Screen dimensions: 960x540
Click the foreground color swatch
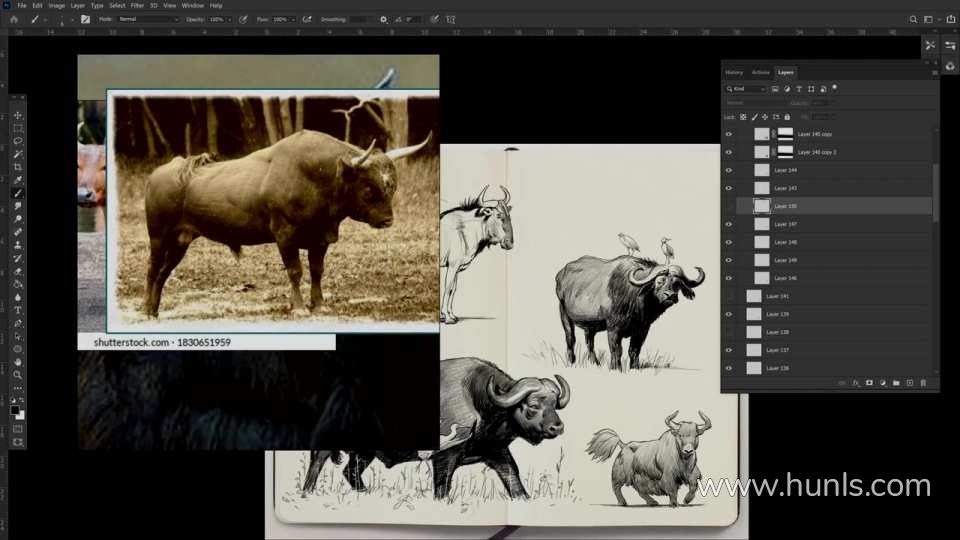15,409
